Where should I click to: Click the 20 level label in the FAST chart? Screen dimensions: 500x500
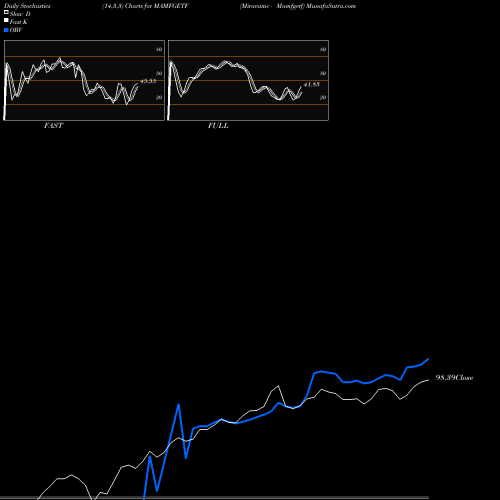coord(159,97)
